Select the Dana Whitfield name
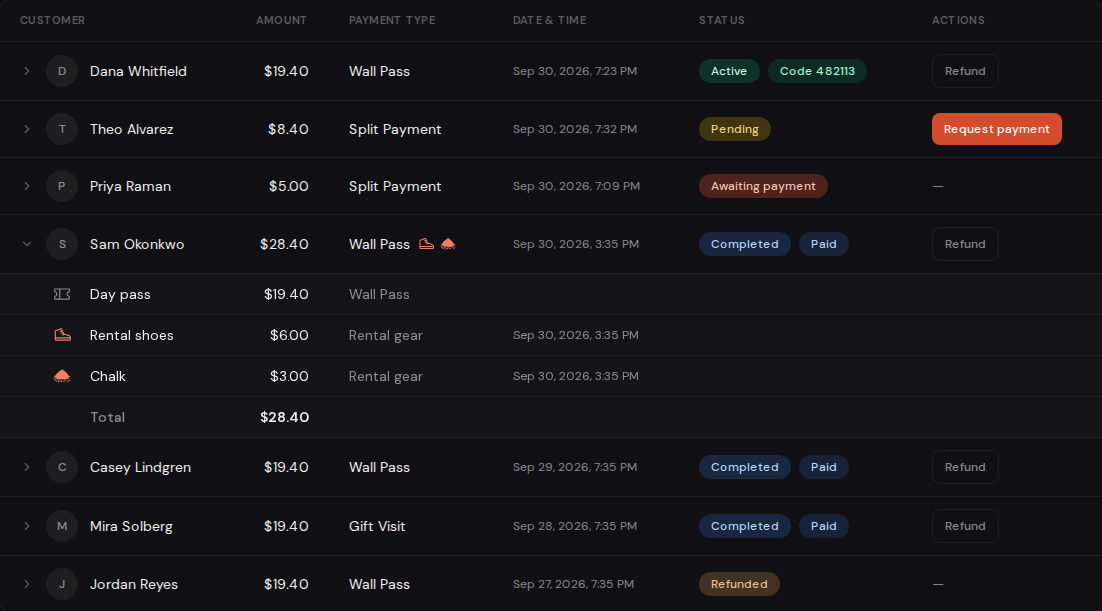 [138, 71]
